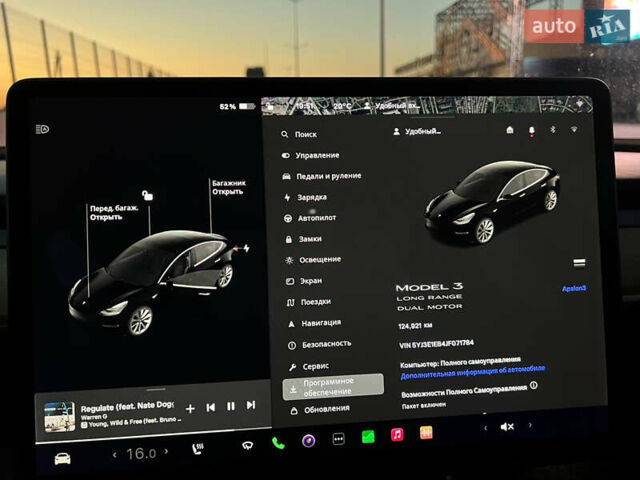
Task: Tap Багажник Открыть trunk button
Action: (x=228, y=187)
